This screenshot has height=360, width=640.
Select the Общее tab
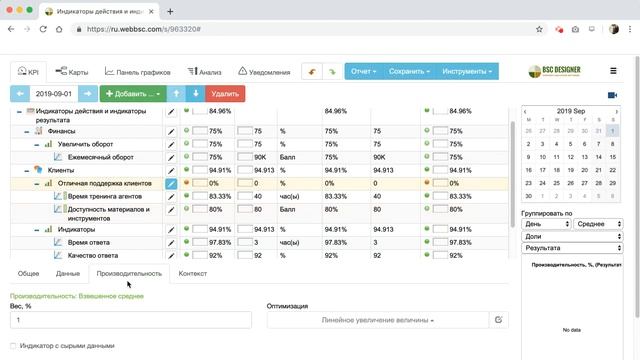[29, 273]
